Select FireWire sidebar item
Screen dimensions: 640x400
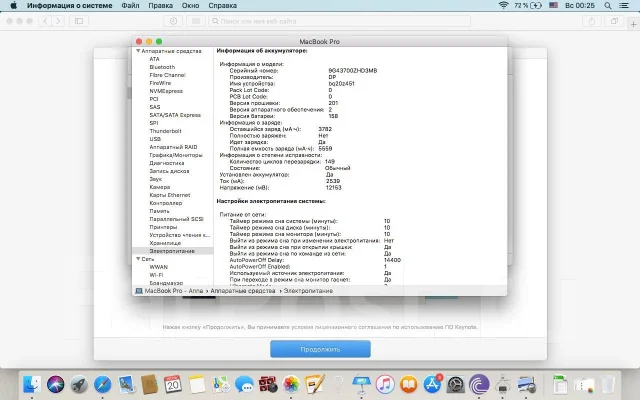click(160, 83)
